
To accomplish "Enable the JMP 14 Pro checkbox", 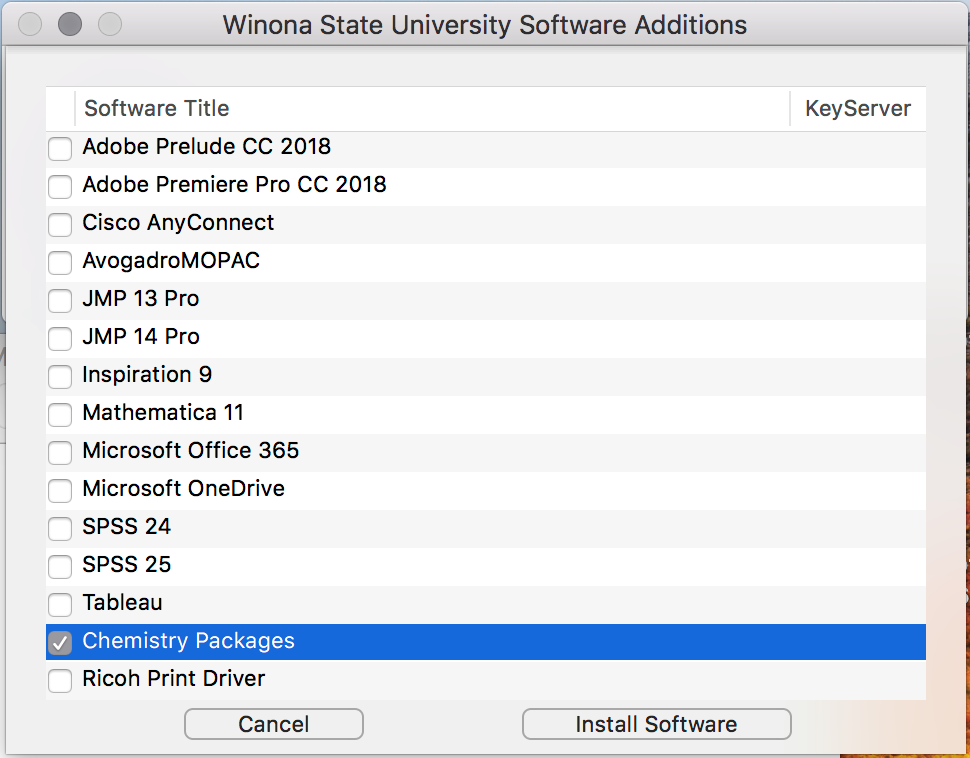I will click(x=61, y=339).
